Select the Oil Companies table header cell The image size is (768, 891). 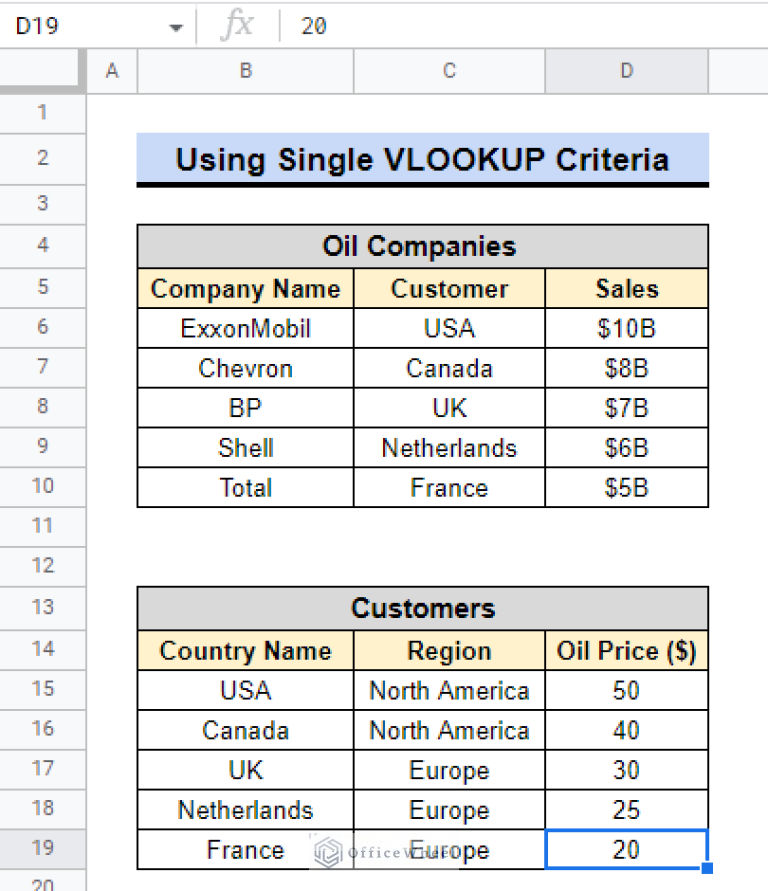coord(420,246)
